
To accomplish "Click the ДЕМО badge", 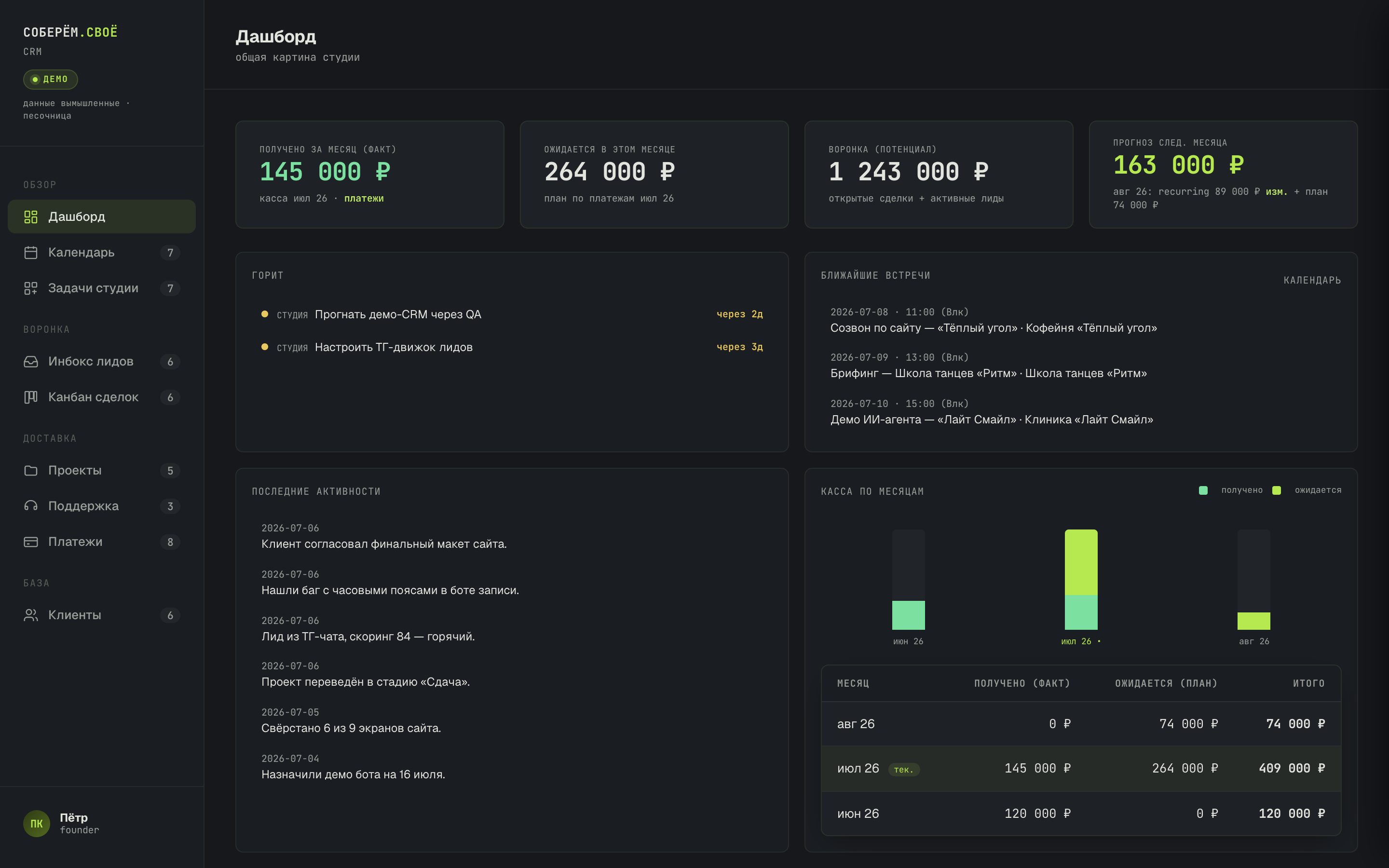I will [51, 79].
